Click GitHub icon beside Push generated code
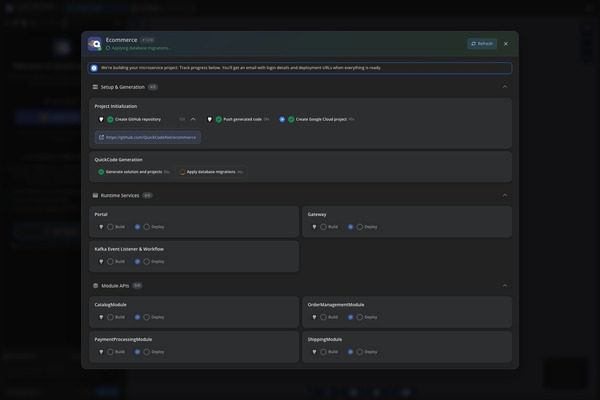Image resolution: width=600 pixels, height=400 pixels. tap(210, 119)
